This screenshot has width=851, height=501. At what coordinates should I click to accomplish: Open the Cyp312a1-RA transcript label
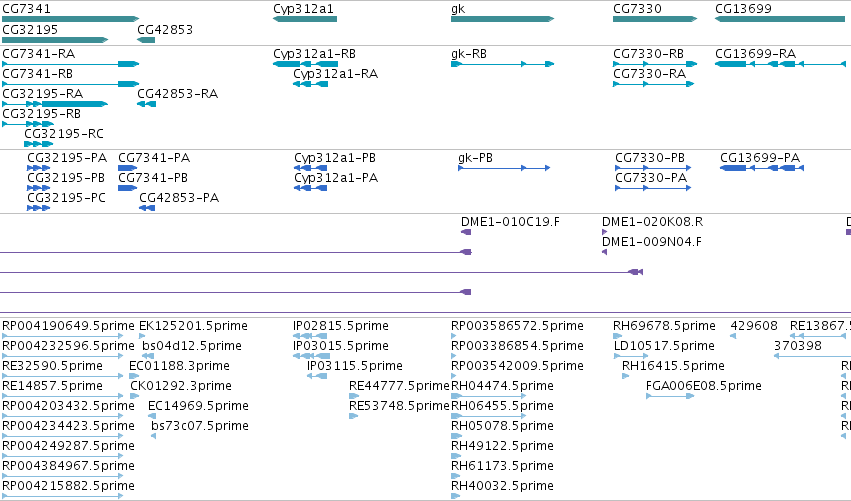click(x=335, y=74)
